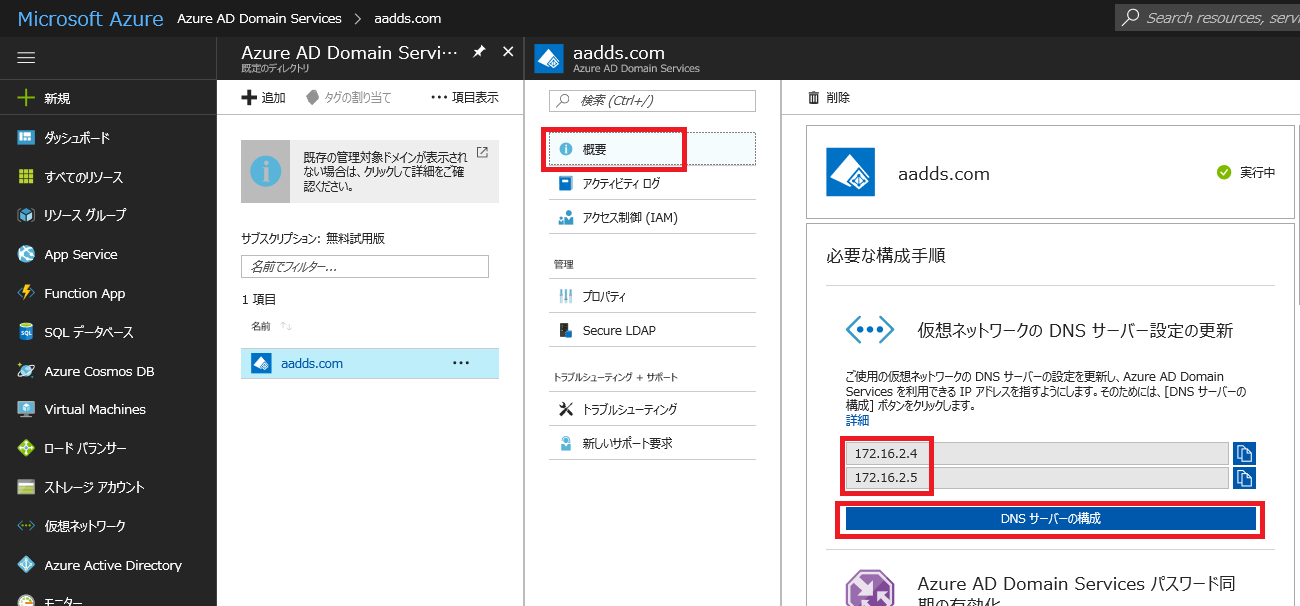Copy IP address 172.16.2.4
This screenshot has height=606, width=1300.
coord(1244,453)
